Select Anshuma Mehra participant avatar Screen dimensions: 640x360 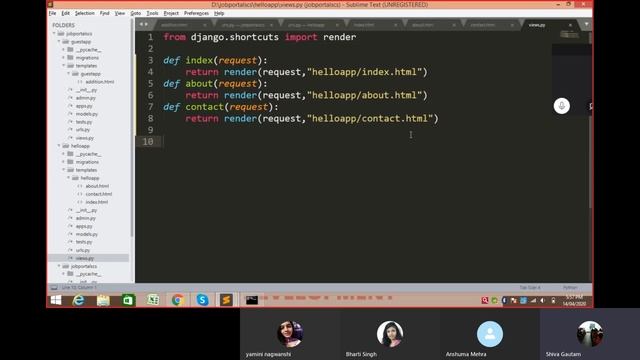coord(490,334)
